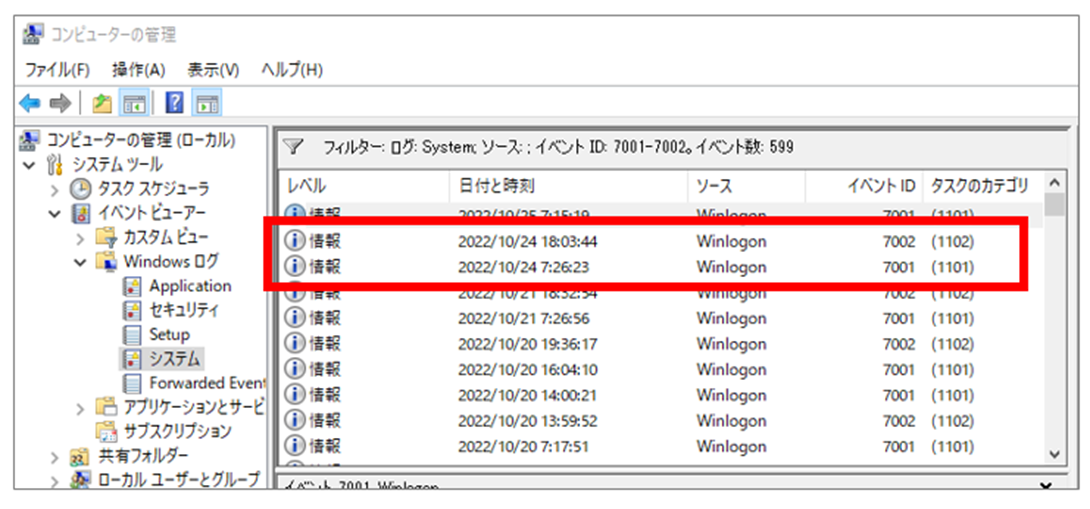Viewport: 1090px width, 509px height.
Task: Click category (1102) in 13:59:52 row
Action: click(952, 421)
